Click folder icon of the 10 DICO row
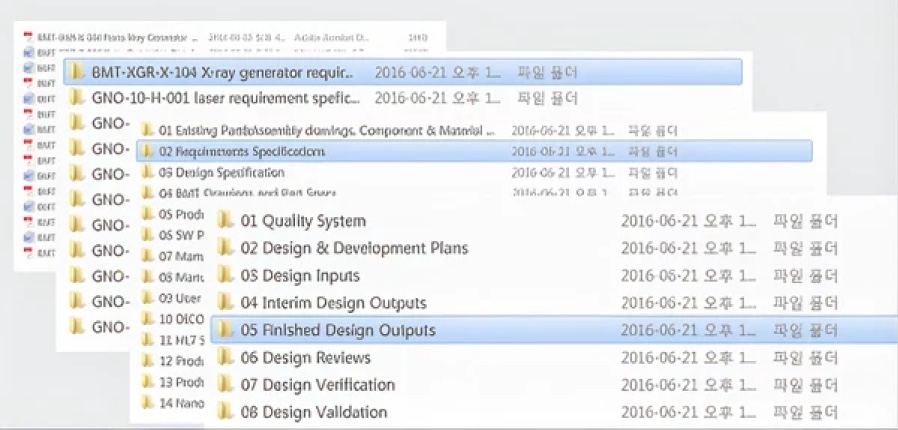 tap(148, 319)
